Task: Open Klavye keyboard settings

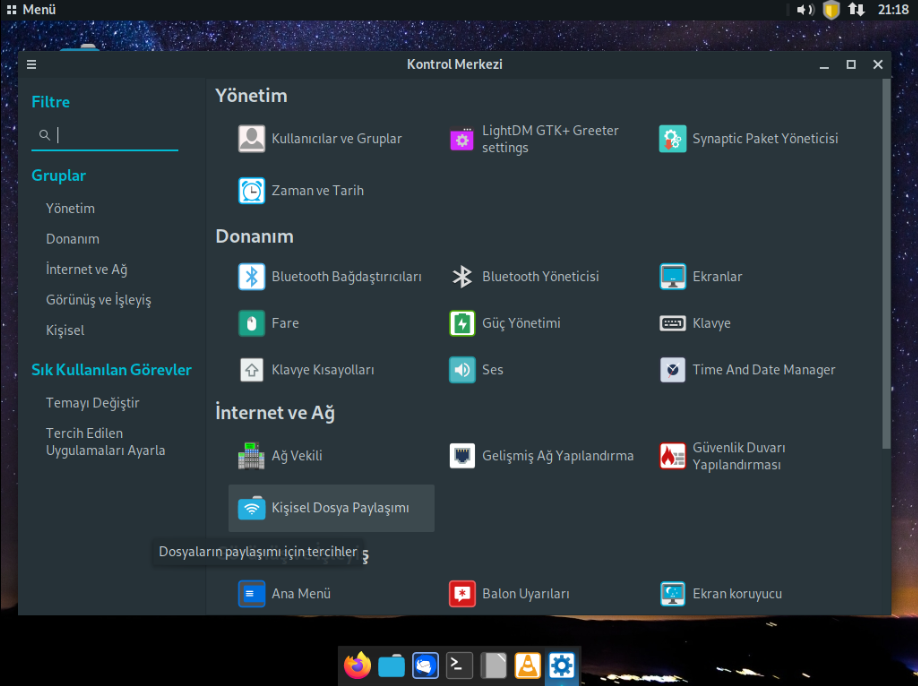Action: [x=695, y=323]
